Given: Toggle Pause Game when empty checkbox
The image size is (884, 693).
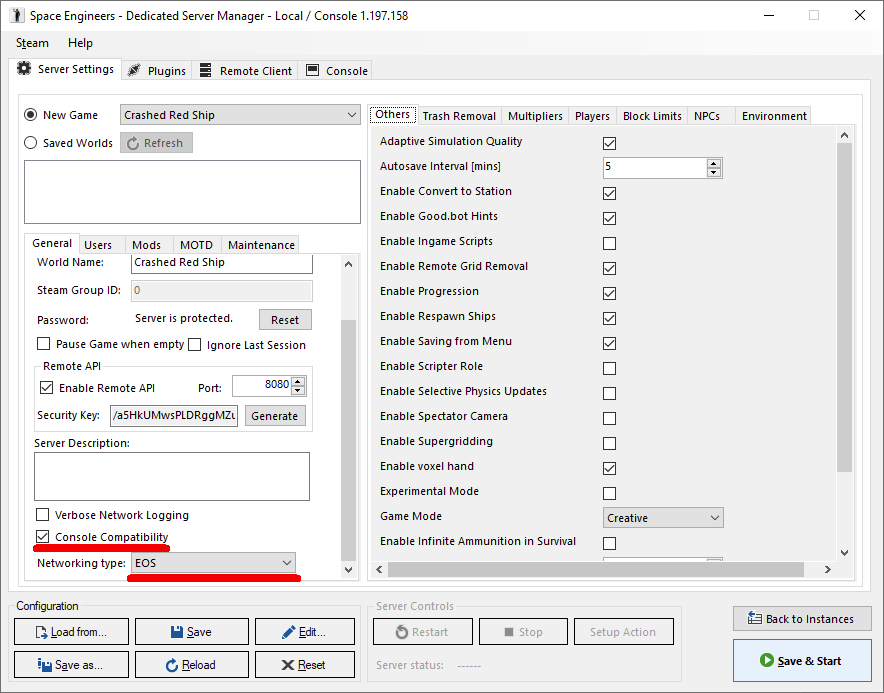Looking at the screenshot, I should click(43, 344).
